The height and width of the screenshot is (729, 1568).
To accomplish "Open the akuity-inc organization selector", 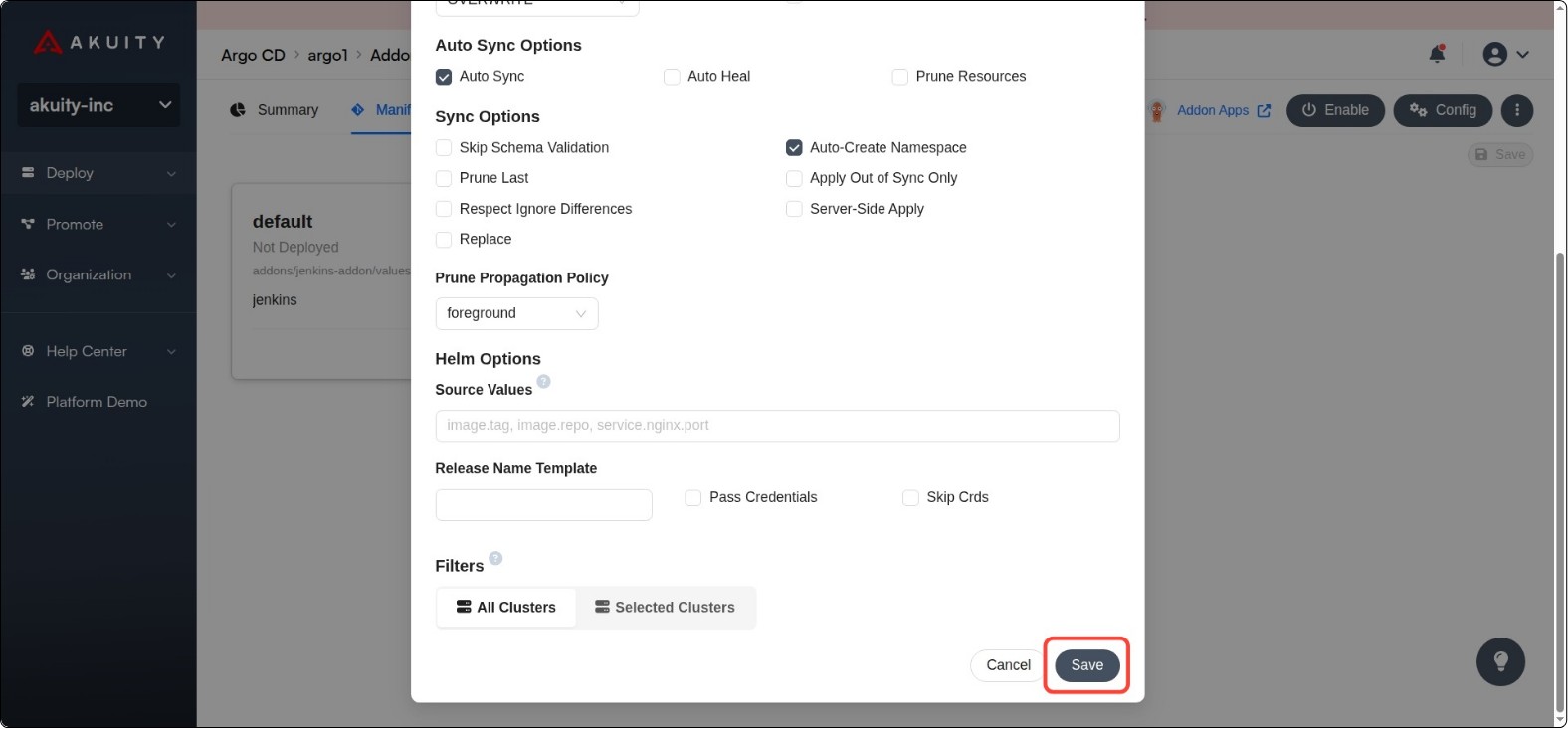I will click(98, 105).
